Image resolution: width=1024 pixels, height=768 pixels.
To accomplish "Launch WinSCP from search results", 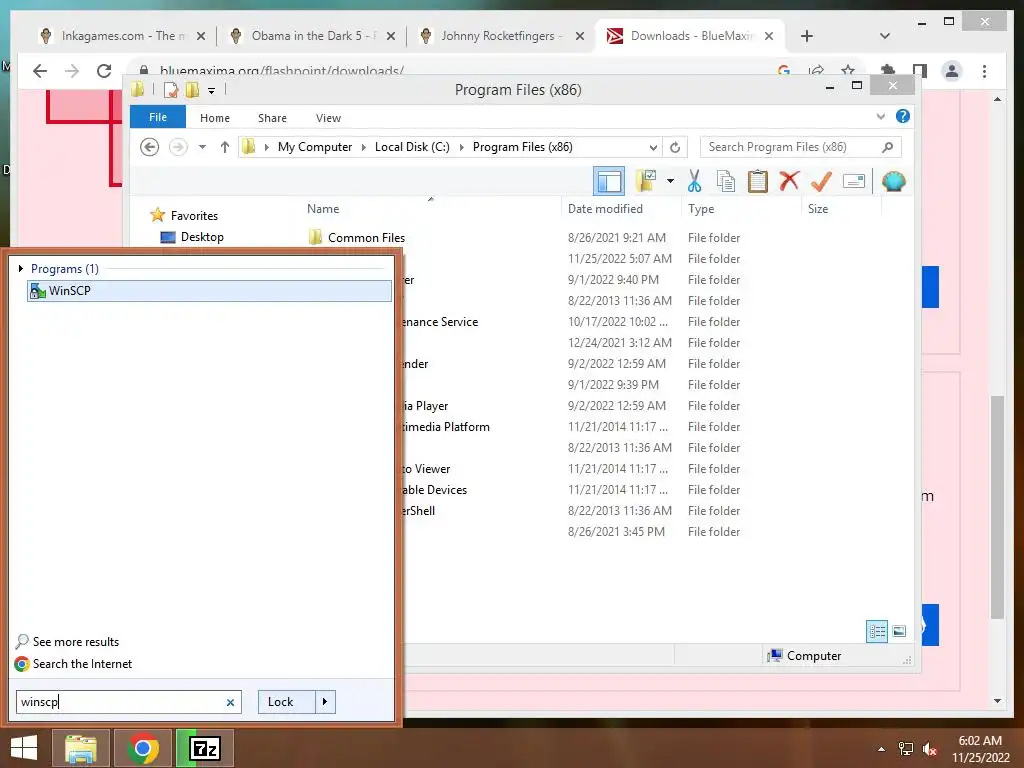I will pos(209,291).
